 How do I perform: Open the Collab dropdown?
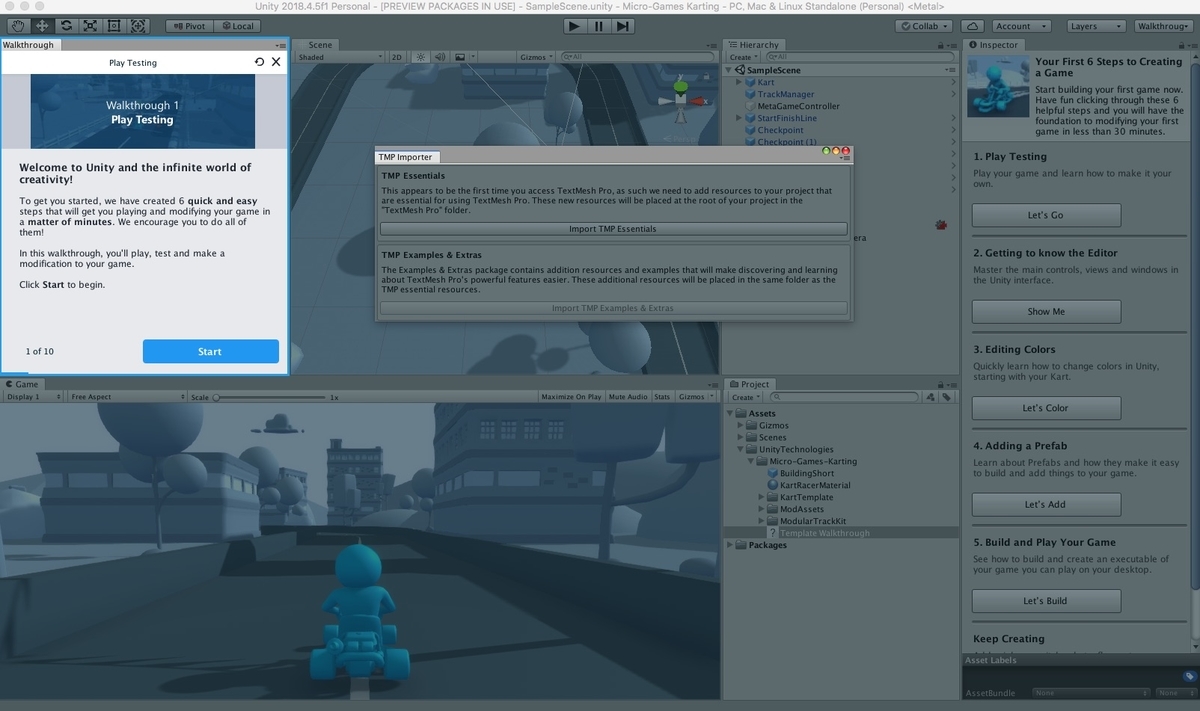click(925, 26)
